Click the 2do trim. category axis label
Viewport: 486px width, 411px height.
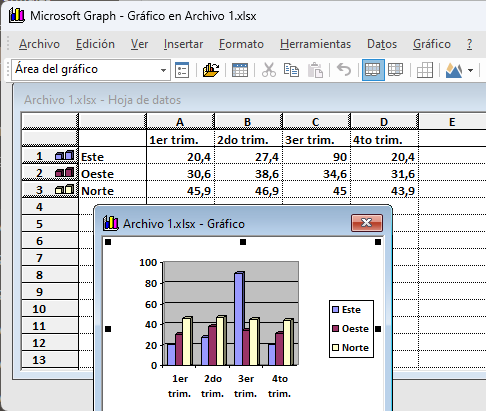tap(213, 386)
